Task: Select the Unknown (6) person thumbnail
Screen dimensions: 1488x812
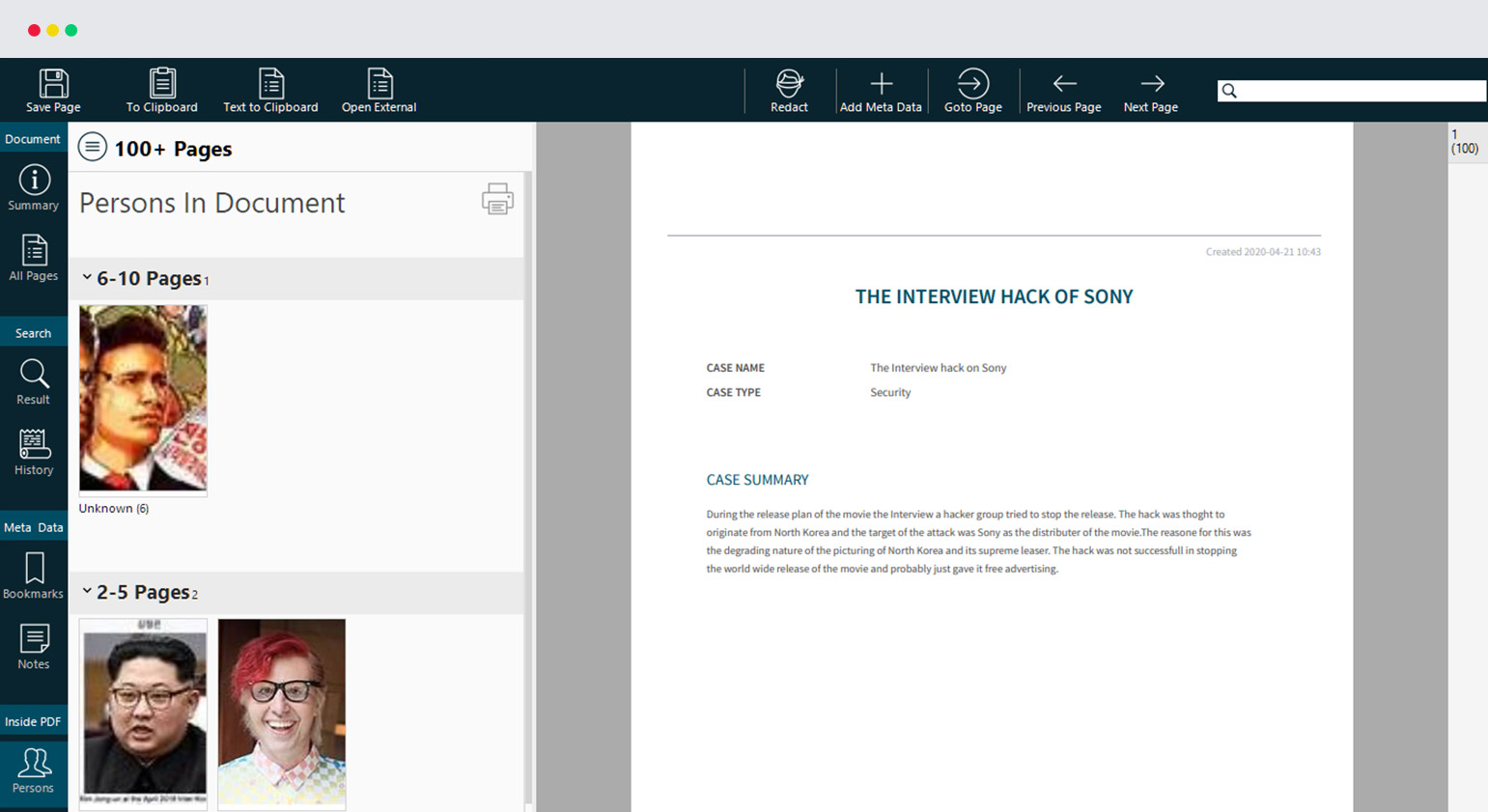Action: tap(143, 399)
